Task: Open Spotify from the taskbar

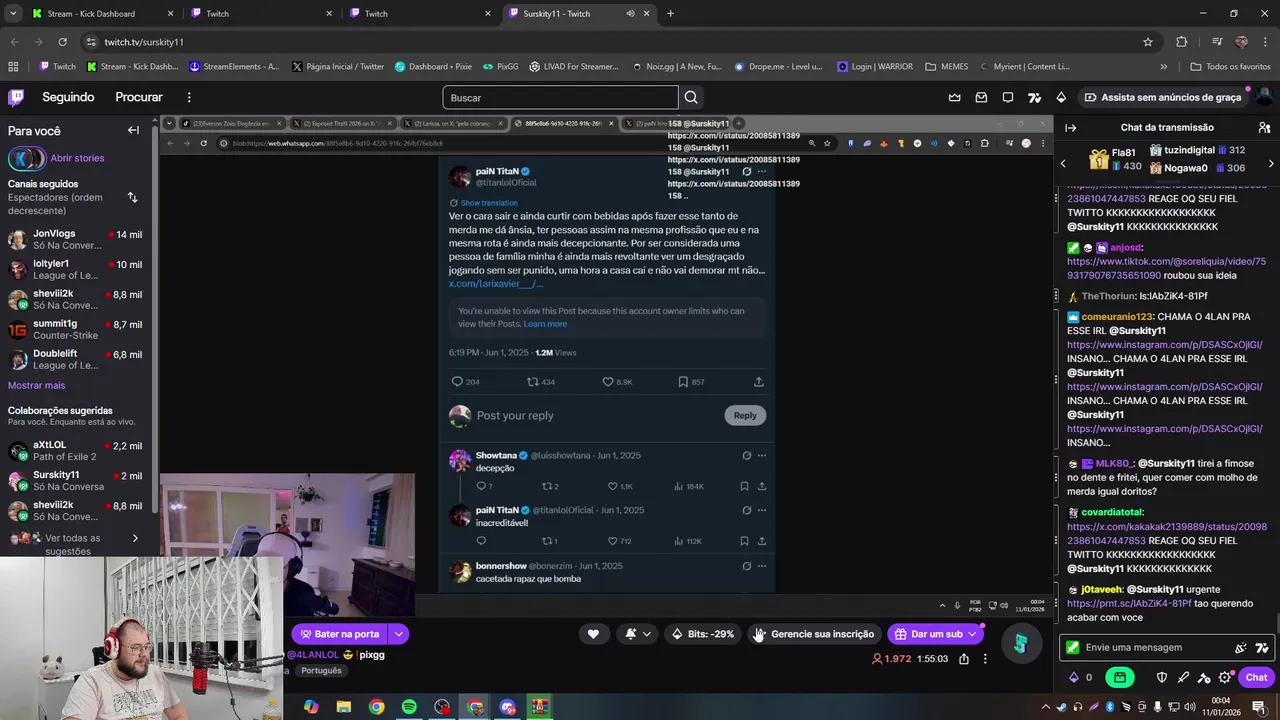Action: [x=409, y=707]
